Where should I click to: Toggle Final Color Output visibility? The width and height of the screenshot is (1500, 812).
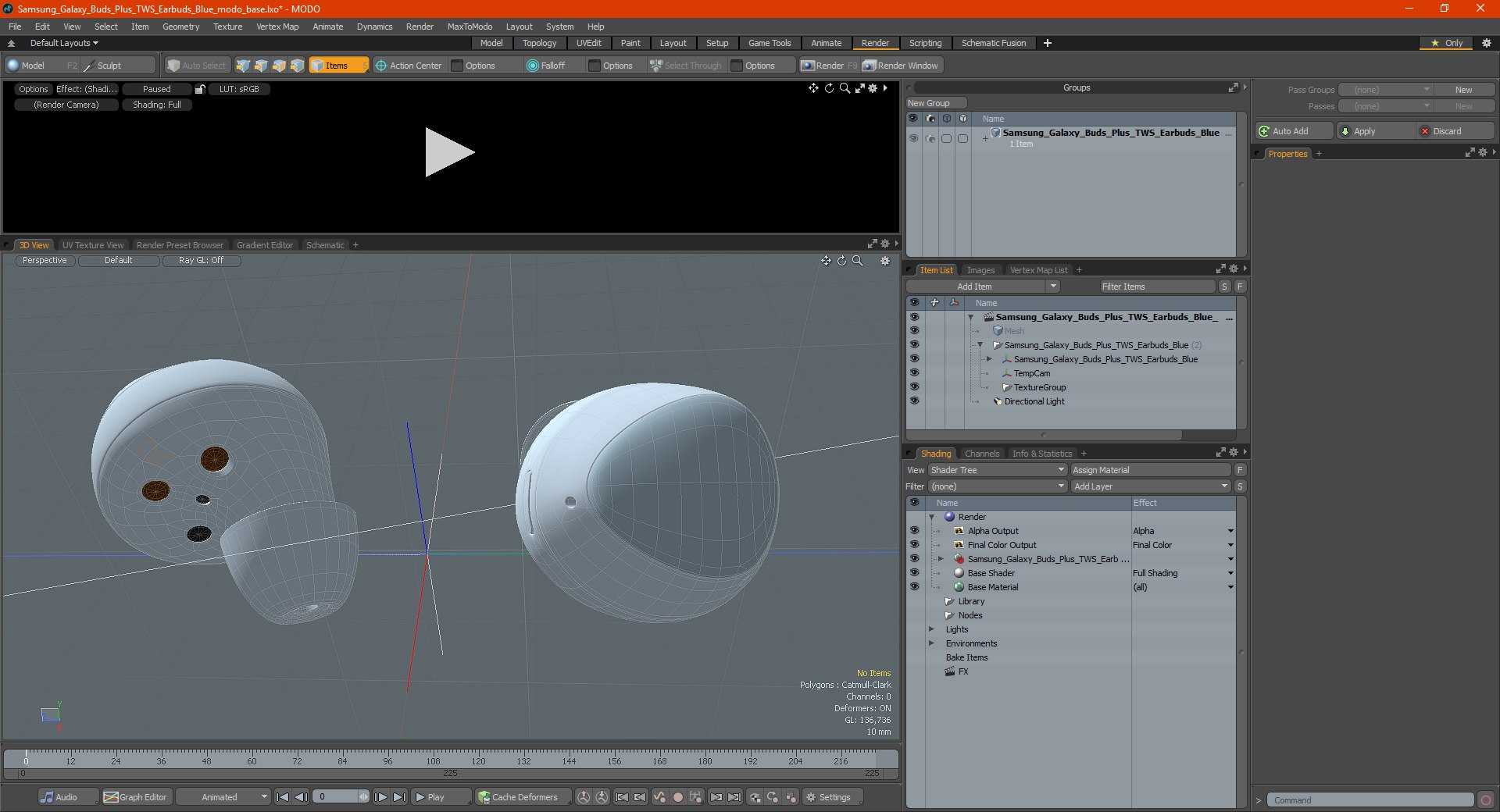914,545
